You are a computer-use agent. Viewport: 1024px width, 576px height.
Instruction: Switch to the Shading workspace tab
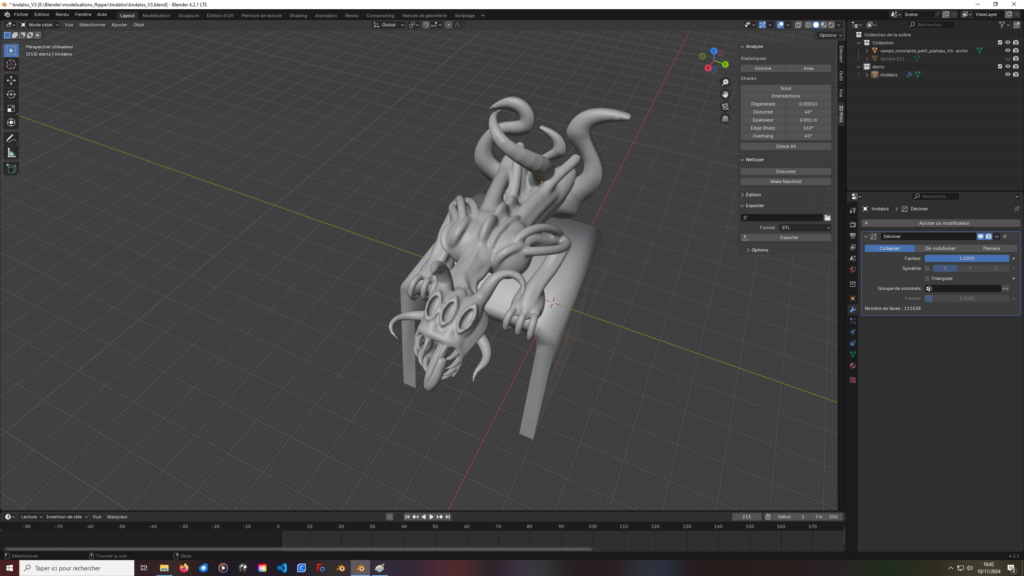[298, 16]
